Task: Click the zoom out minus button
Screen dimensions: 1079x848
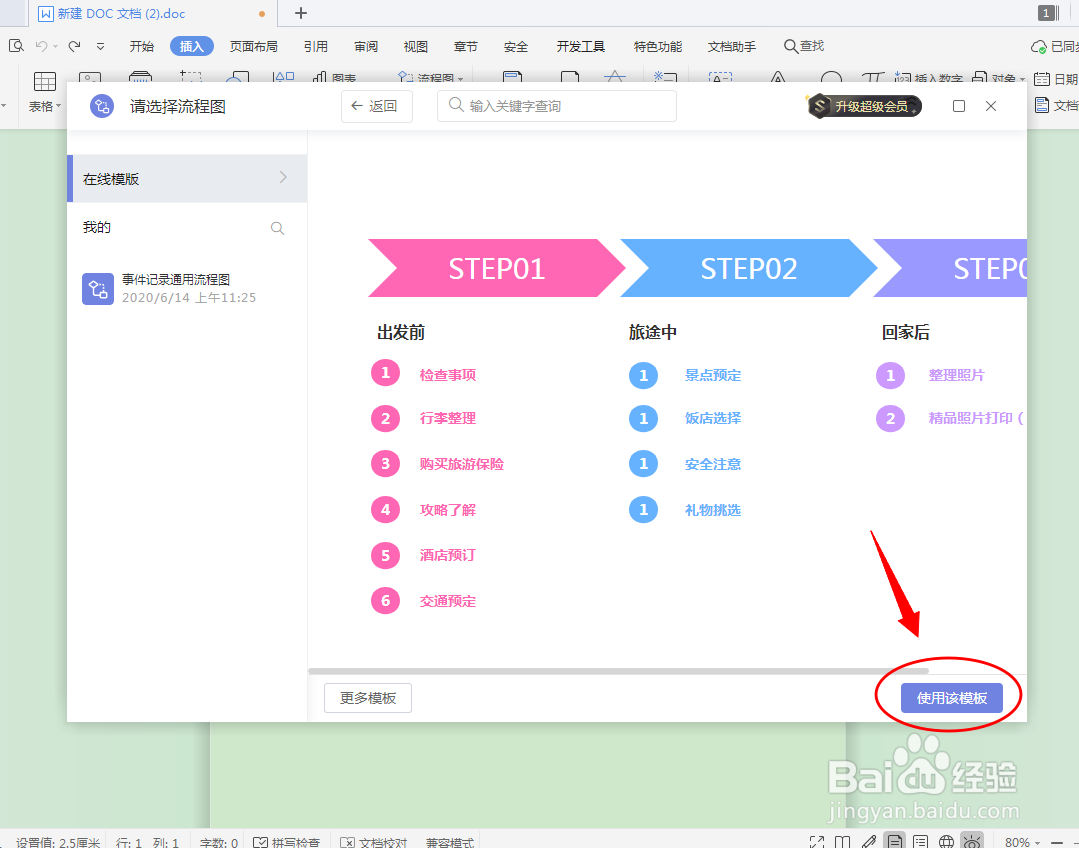Action: 1057,842
